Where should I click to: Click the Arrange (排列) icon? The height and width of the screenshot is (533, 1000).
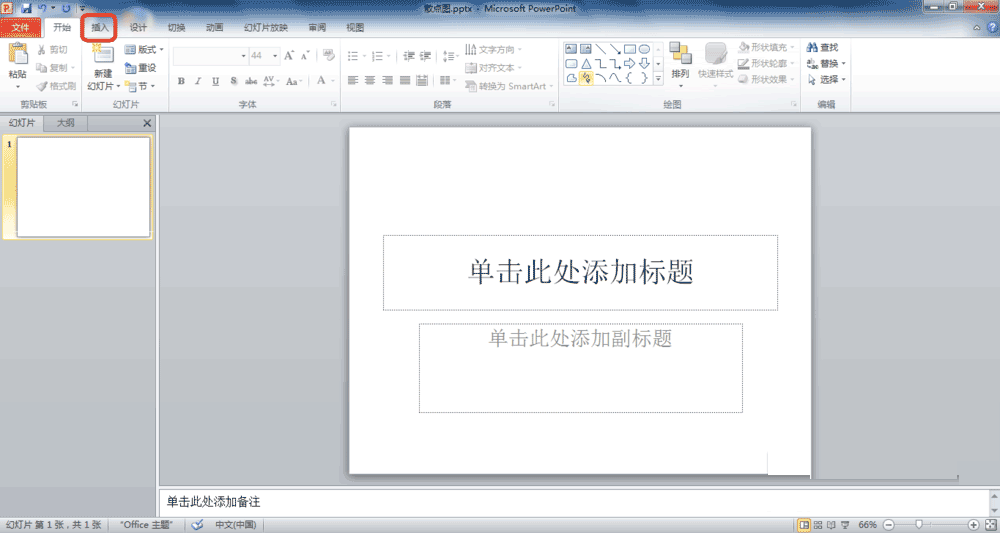(680, 54)
